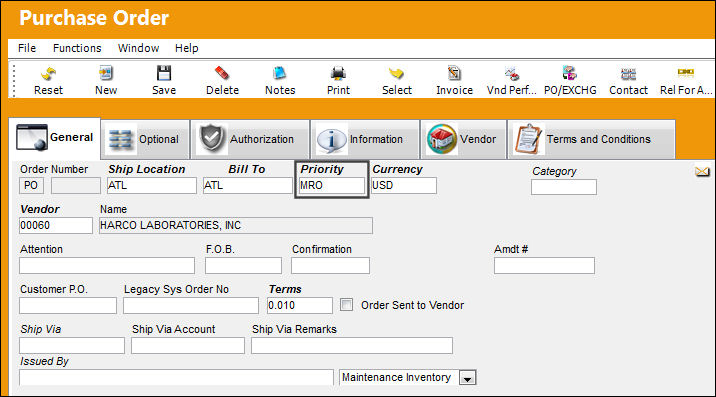Image resolution: width=716 pixels, height=397 pixels.
Task: Click the Reset toolbar icon
Action: tap(48, 74)
